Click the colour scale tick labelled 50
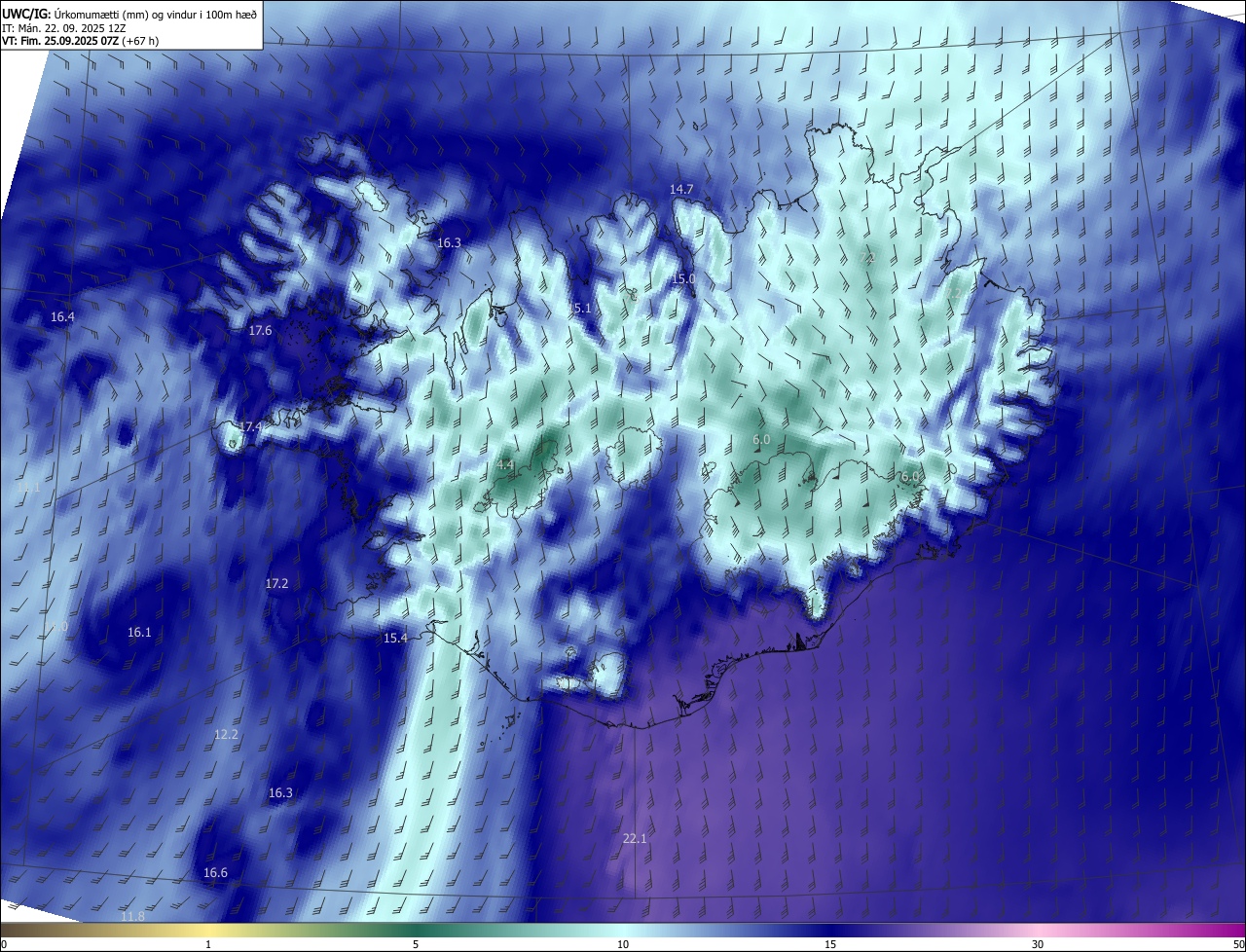The height and width of the screenshot is (952, 1246). pyautogui.click(x=1238, y=944)
